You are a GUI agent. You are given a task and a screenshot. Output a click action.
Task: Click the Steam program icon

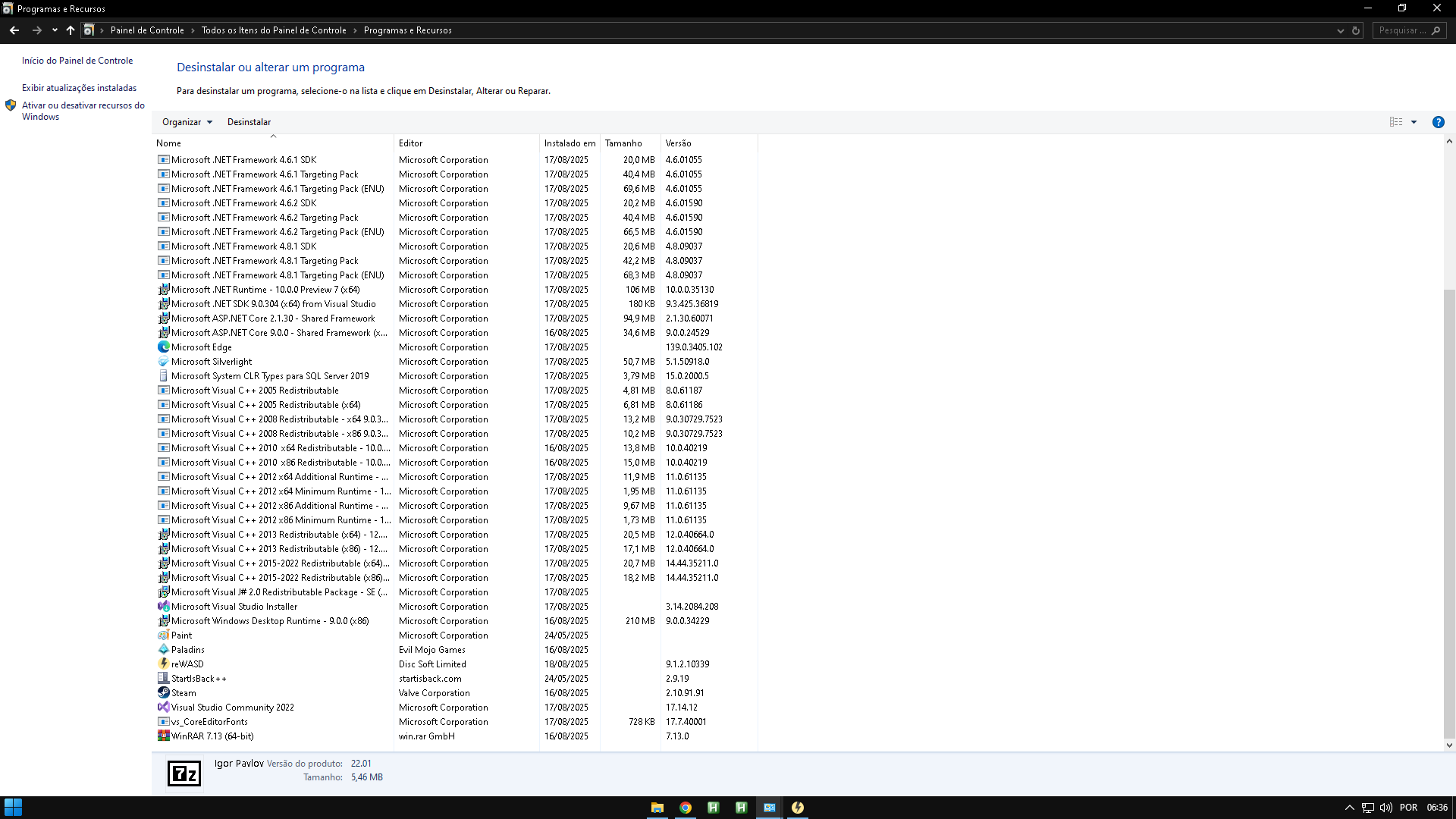[x=163, y=692]
